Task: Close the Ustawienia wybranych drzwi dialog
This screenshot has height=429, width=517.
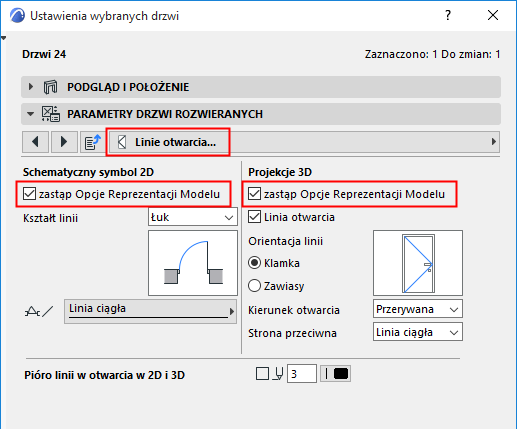Action: 493,15
